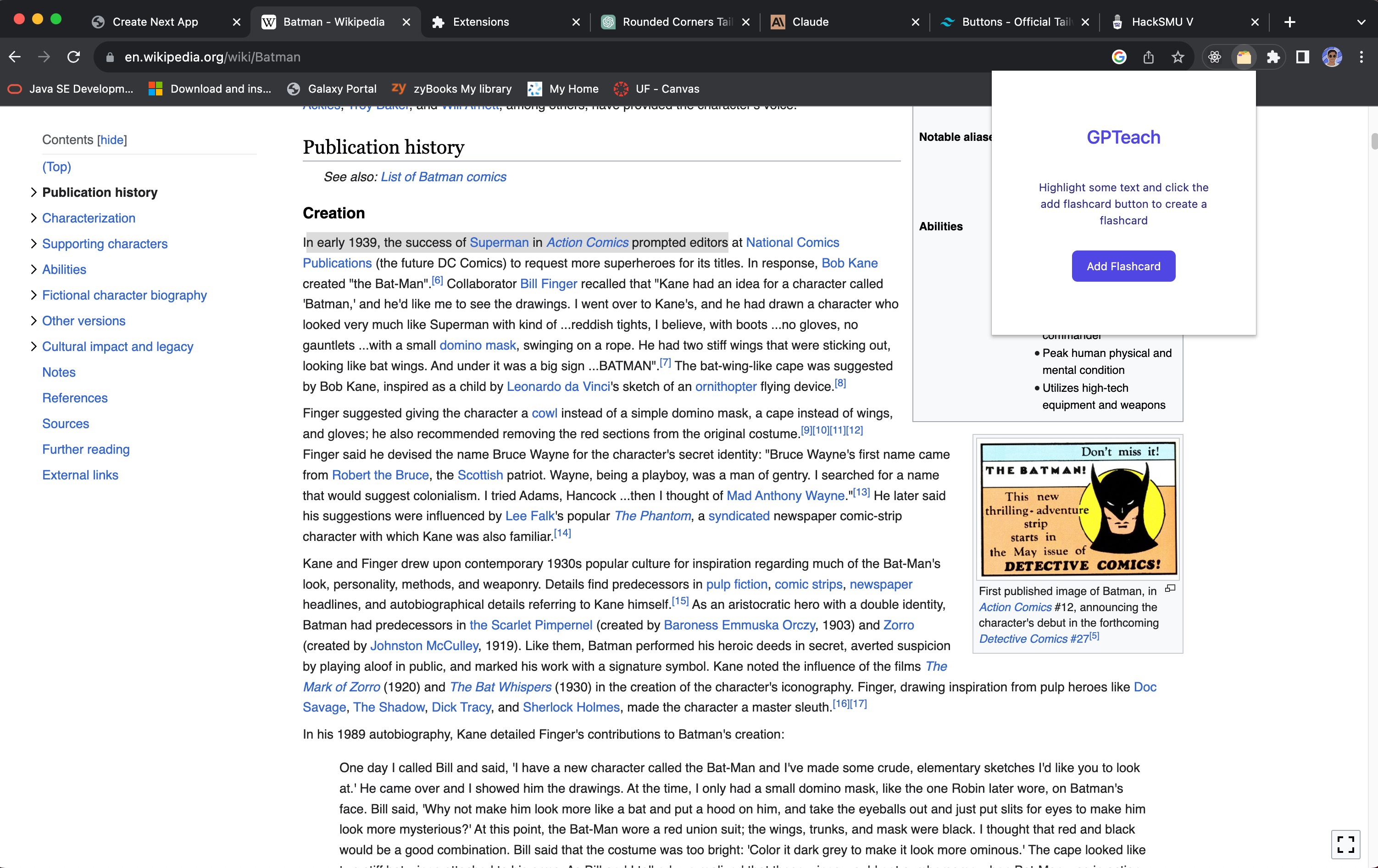Click the Add Flashcard button

pos(1123,266)
